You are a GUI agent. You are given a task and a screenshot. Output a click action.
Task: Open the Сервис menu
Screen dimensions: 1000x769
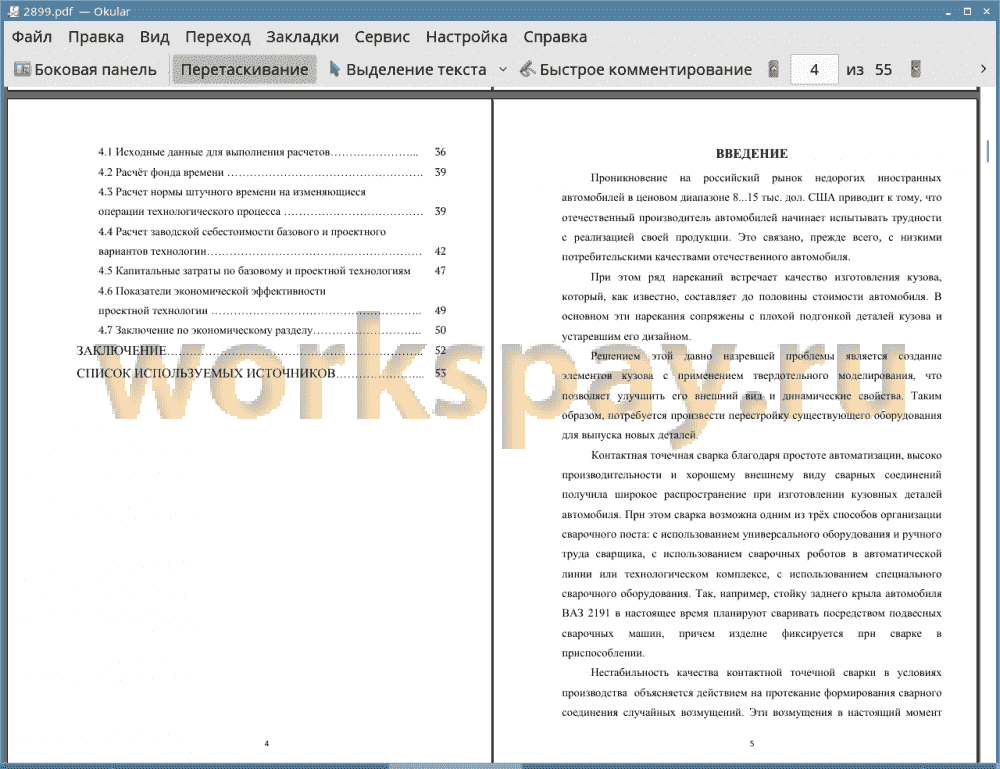coord(382,37)
